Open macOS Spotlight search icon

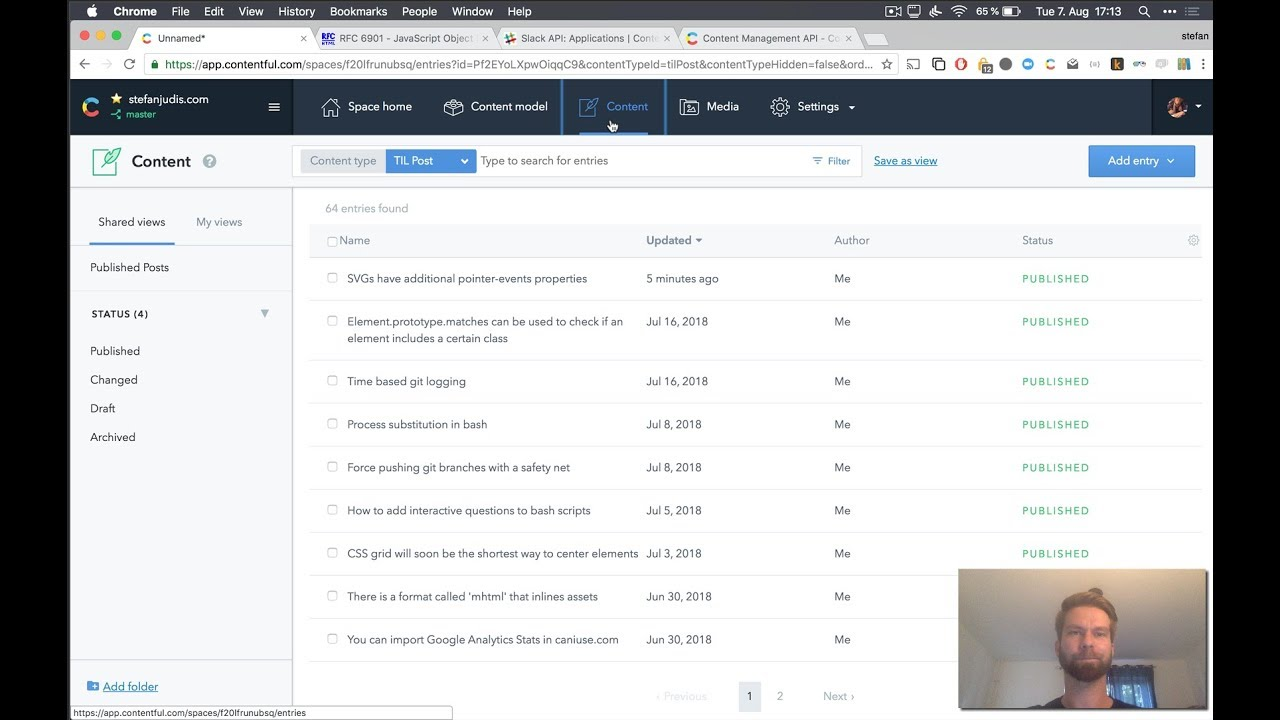coord(1144,11)
